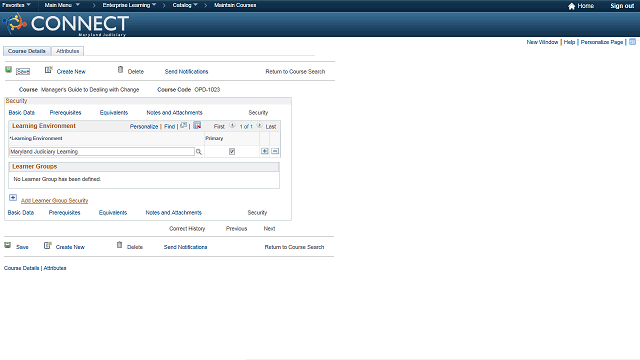Click the bottom Create New icon
640x360 pixels.
click(x=47, y=245)
